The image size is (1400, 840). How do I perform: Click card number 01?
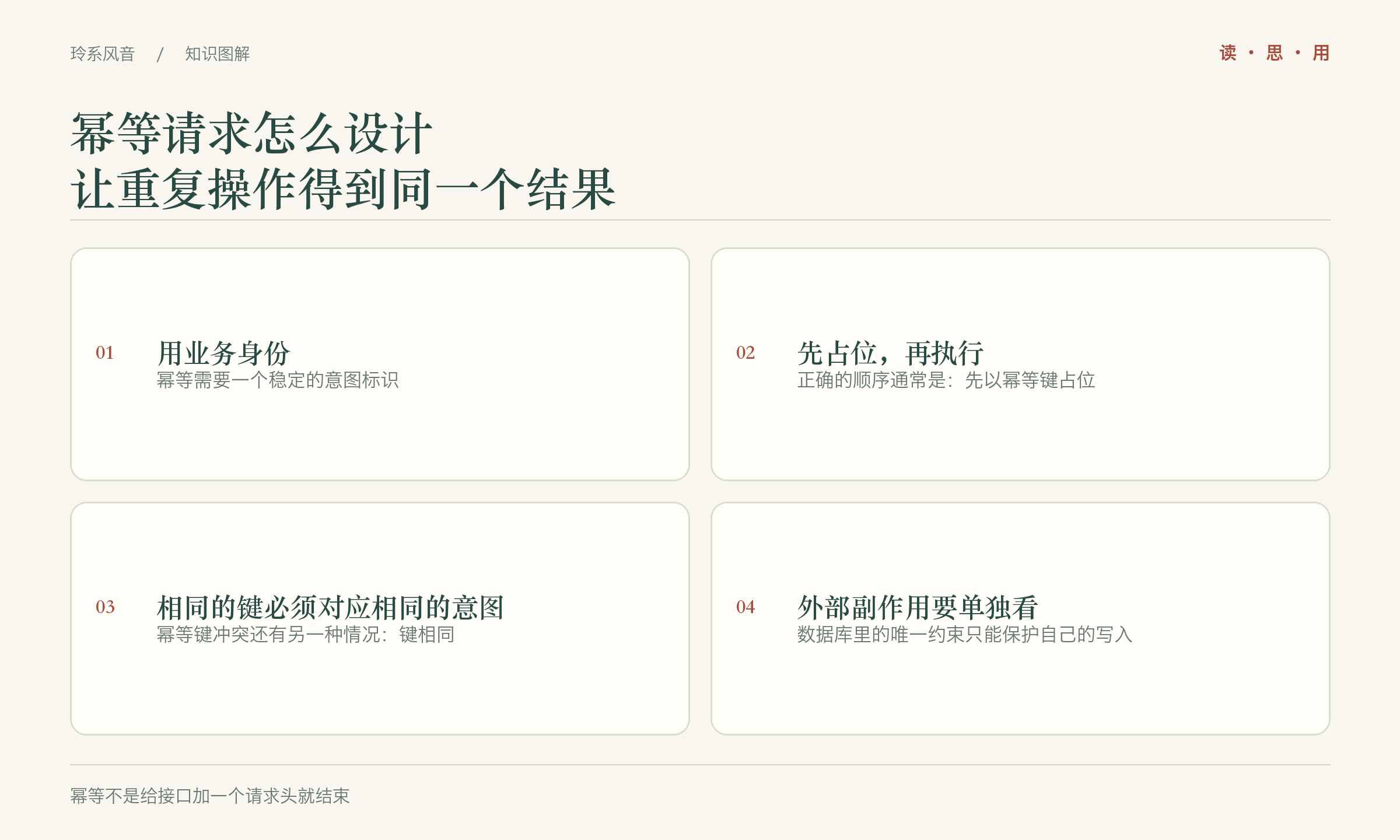(105, 352)
